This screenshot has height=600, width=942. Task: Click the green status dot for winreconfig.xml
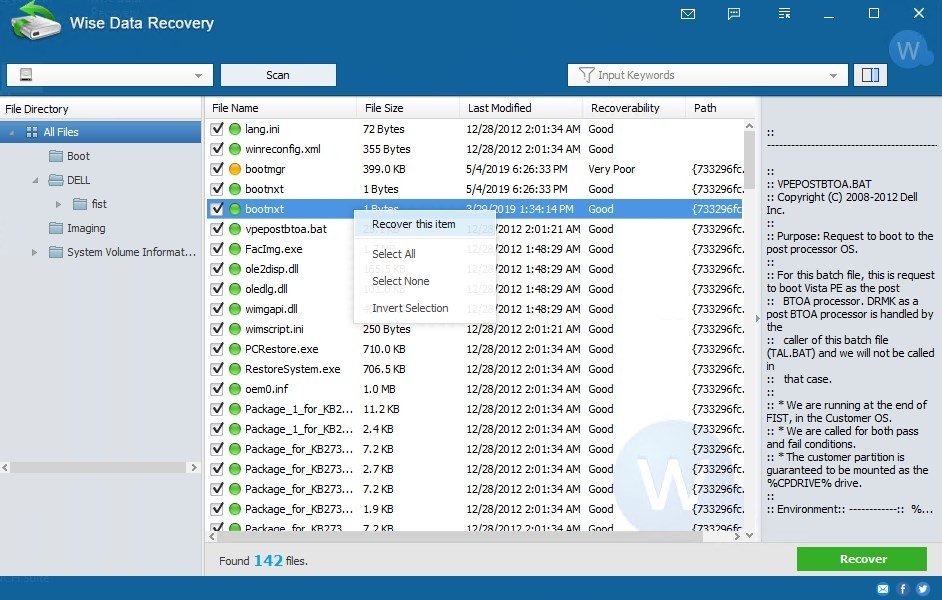(235, 149)
